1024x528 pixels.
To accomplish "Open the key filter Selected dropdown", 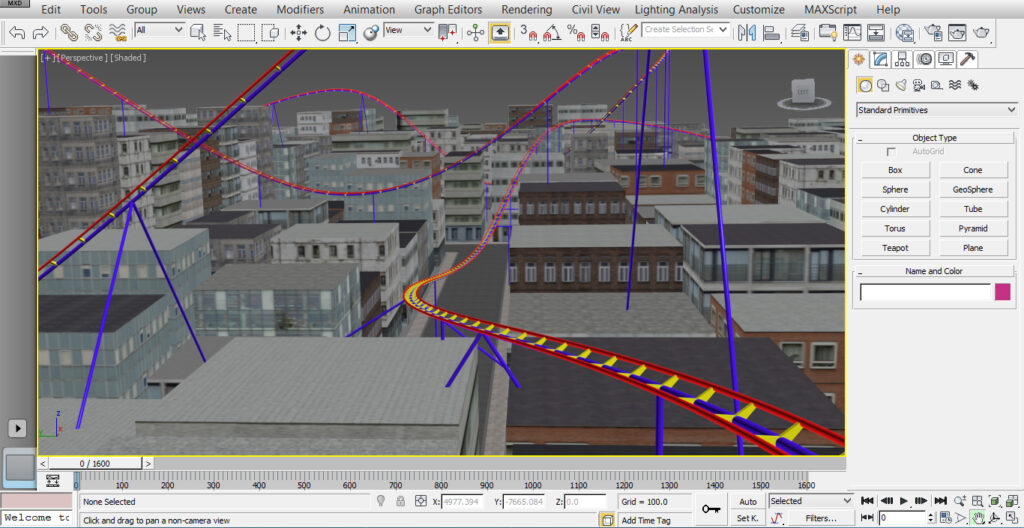I will 811,501.
